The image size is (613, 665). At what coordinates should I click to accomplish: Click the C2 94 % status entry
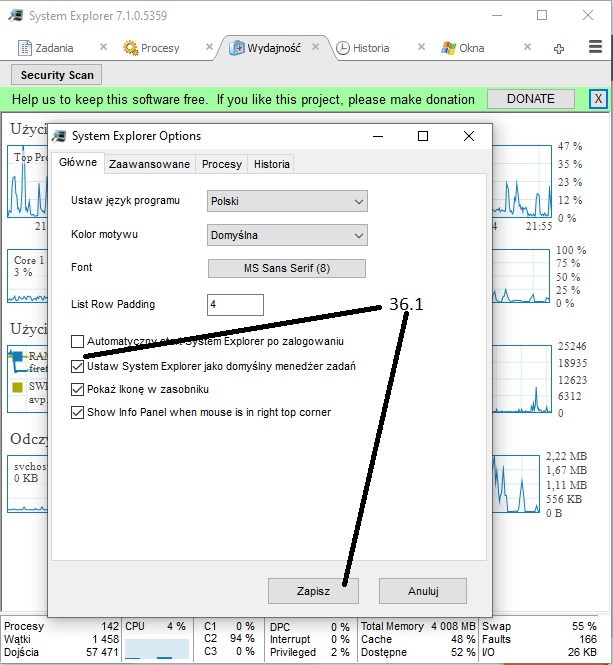(229, 638)
